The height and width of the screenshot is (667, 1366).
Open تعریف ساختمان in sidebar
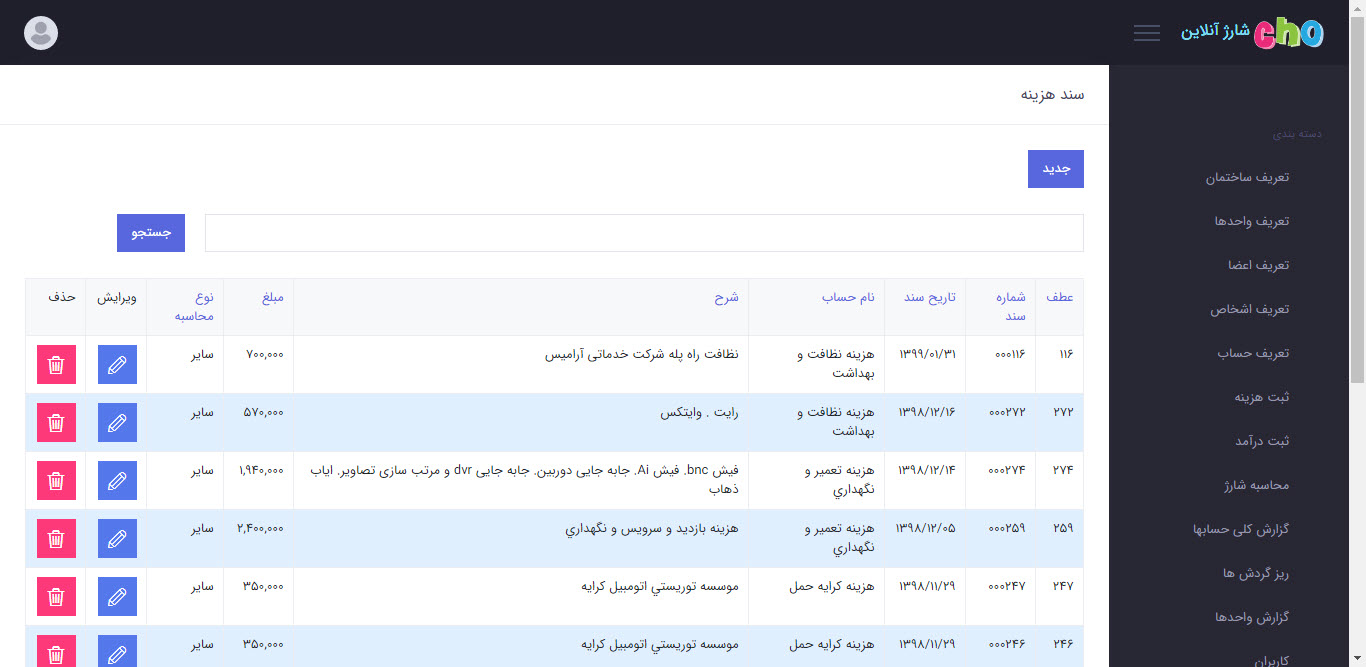[1247, 177]
